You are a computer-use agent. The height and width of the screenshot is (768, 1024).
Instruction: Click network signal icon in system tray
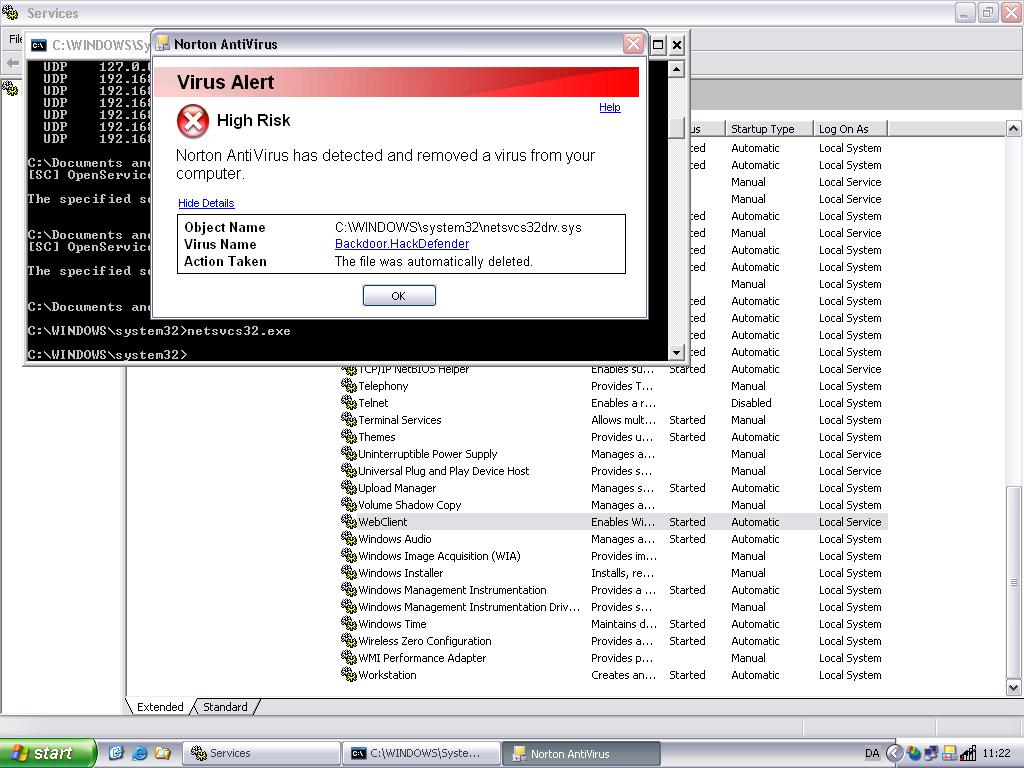click(x=968, y=753)
